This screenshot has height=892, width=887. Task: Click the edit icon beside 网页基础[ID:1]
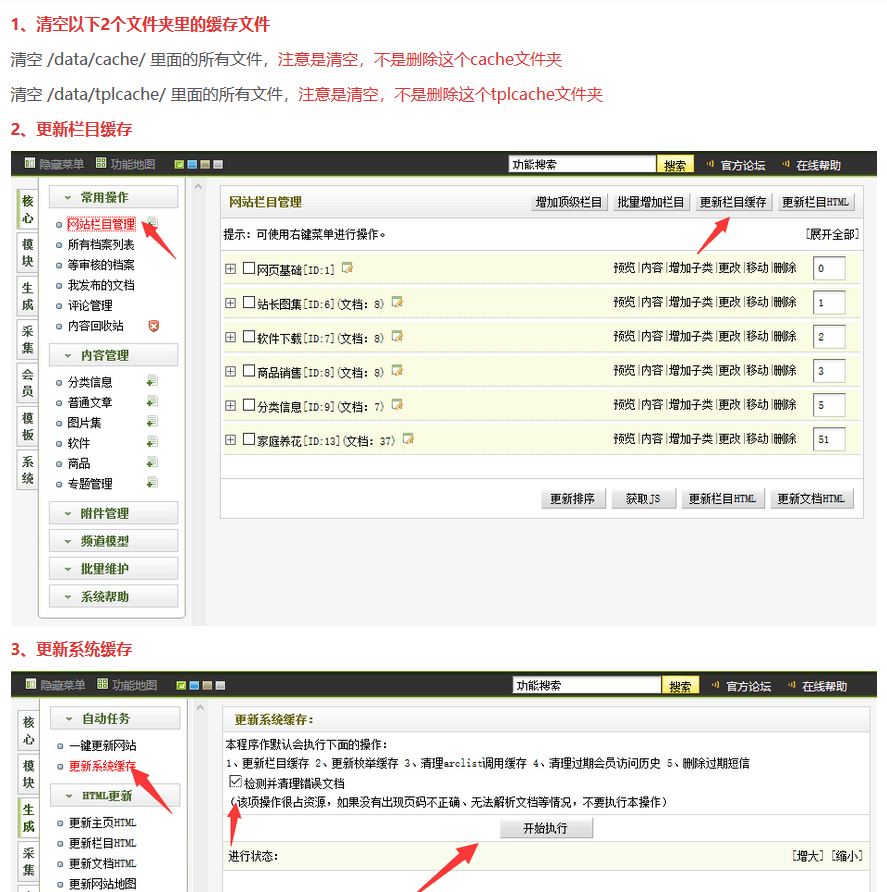click(347, 268)
